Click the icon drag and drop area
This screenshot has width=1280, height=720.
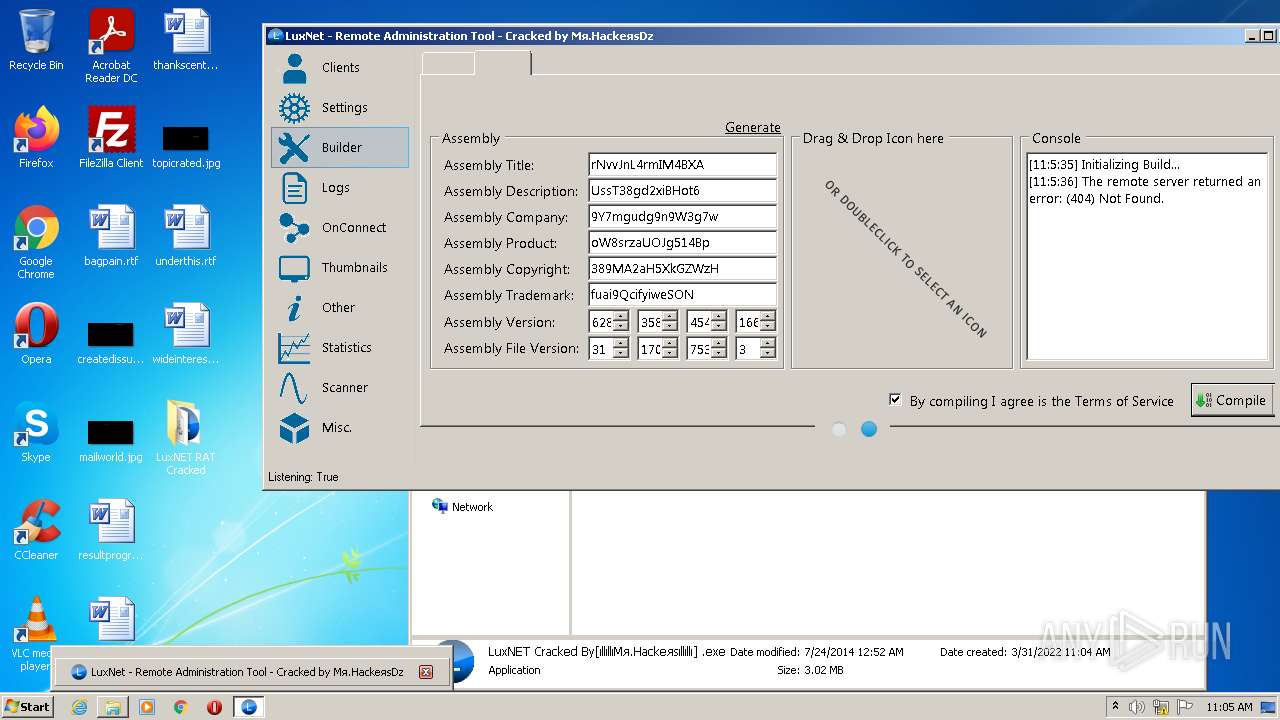902,256
